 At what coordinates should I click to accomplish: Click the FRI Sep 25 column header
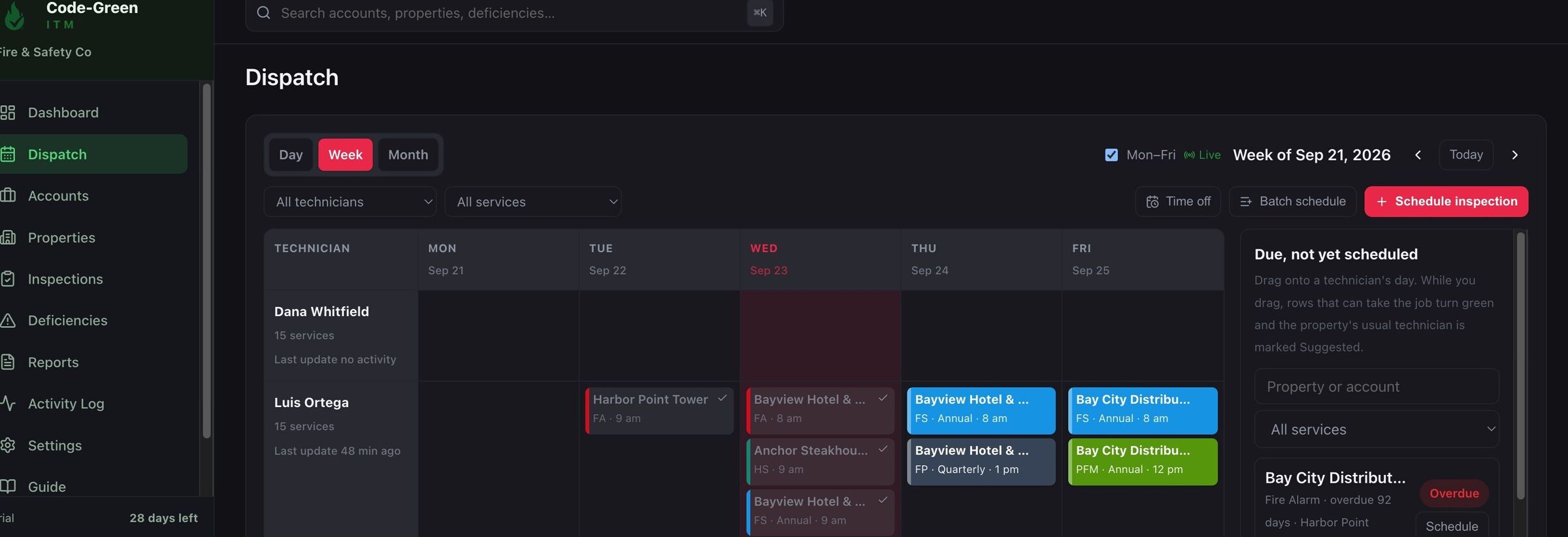point(1143,259)
